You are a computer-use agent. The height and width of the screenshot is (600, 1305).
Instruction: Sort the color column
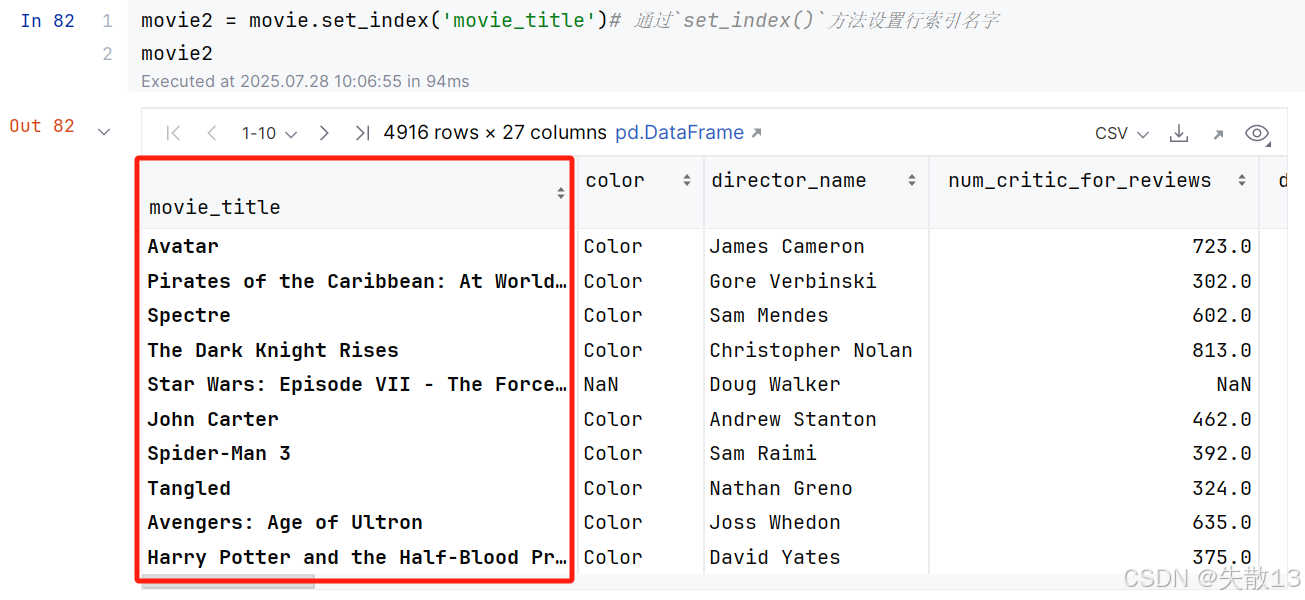tap(687, 180)
